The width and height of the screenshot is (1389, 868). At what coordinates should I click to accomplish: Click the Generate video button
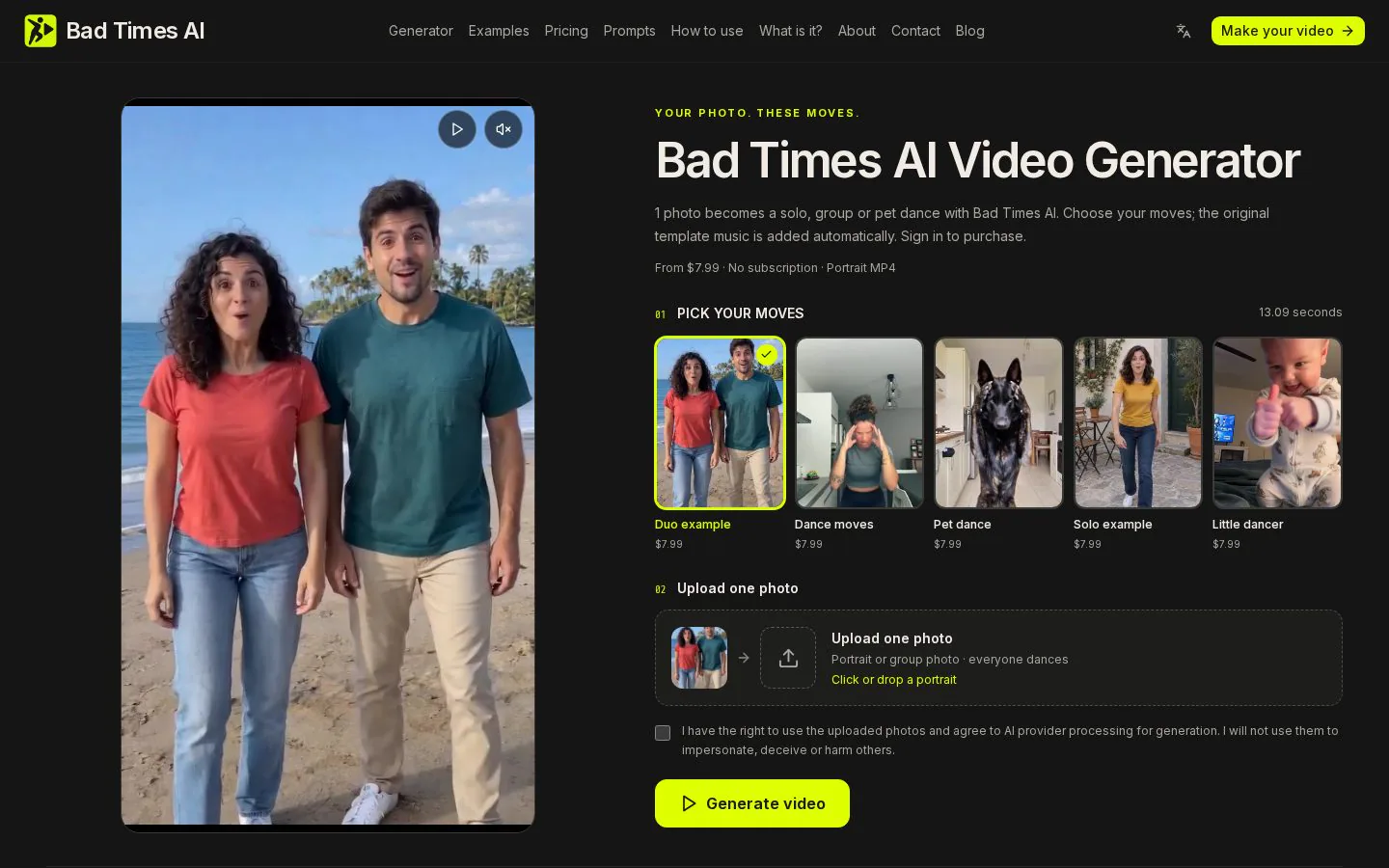tap(752, 803)
